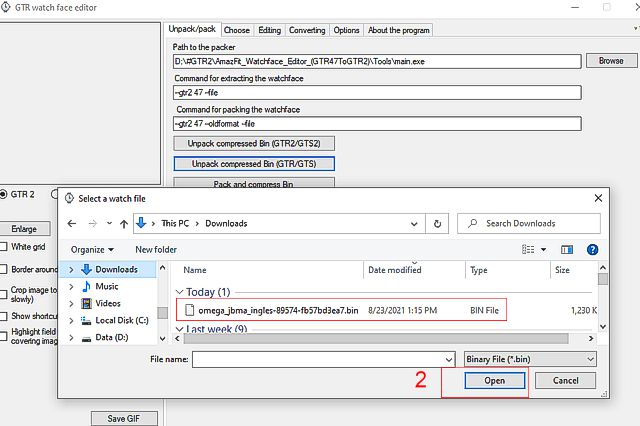Select the GTR 2 radio button

4,194
